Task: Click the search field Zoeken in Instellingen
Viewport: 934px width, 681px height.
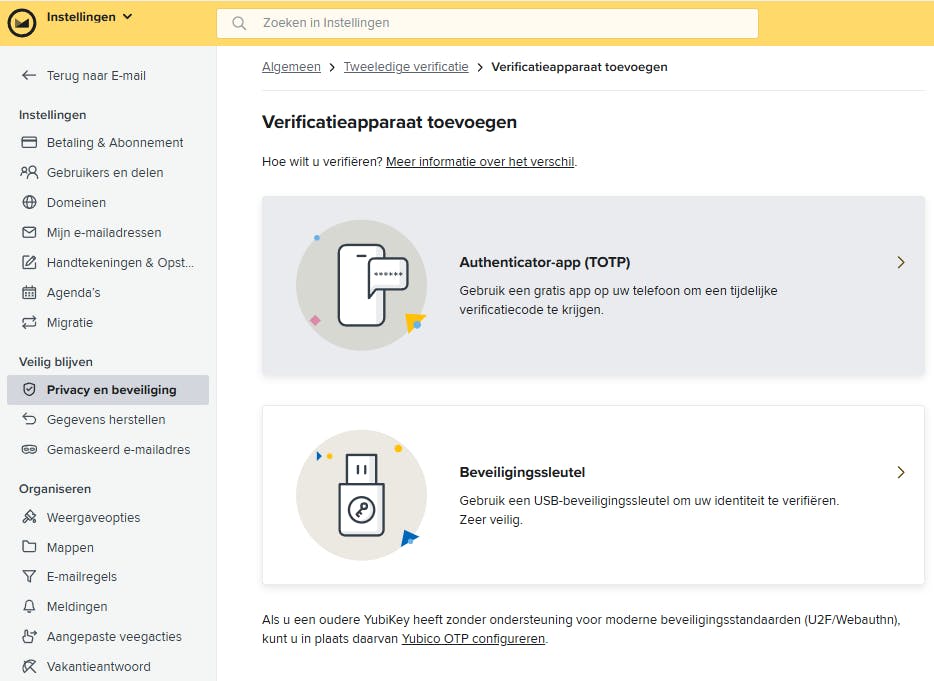Action: click(487, 23)
